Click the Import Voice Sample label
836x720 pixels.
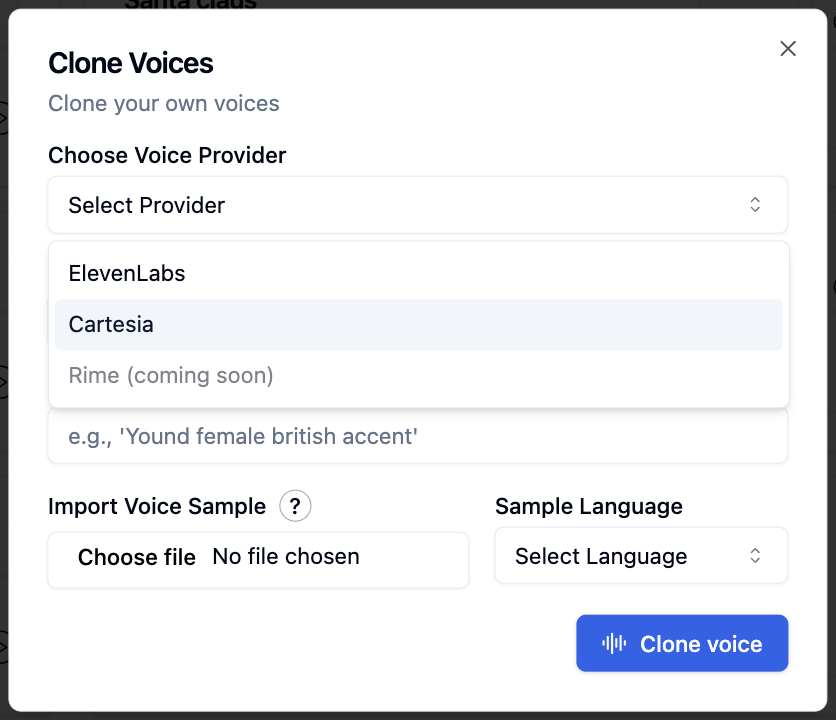157,506
